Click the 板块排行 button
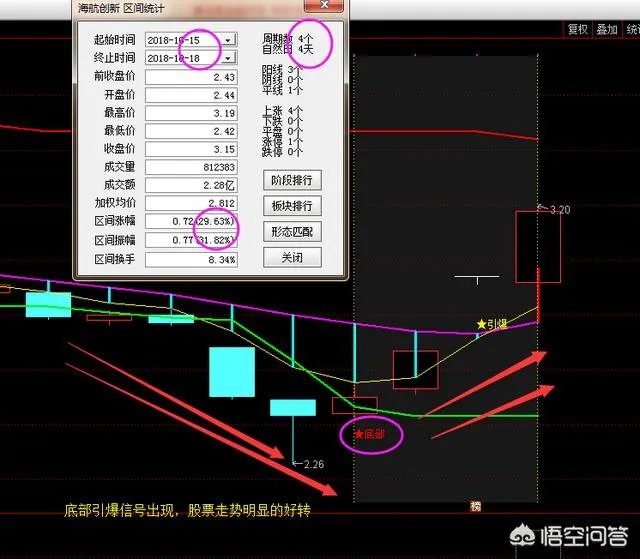This screenshot has height=559, width=640. [292, 206]
